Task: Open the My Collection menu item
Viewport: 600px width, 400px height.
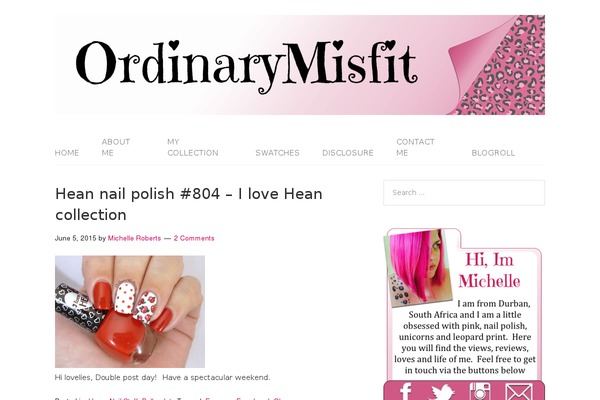Action: point(193,147)
